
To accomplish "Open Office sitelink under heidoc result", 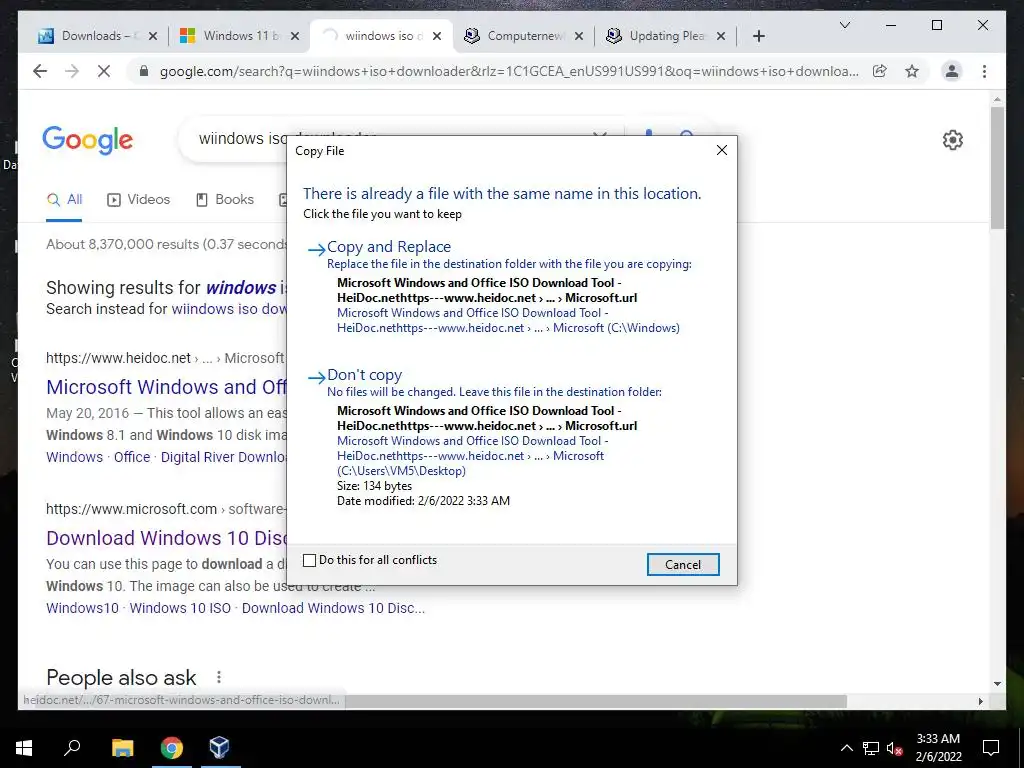I will click(132, 457).
